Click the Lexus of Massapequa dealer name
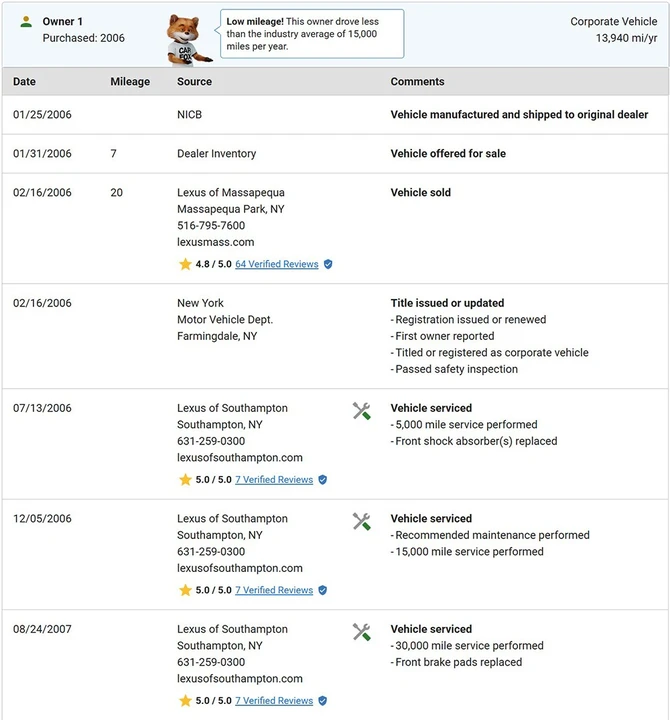The height and width of the screenshot is (720, 670). point(231,192)
